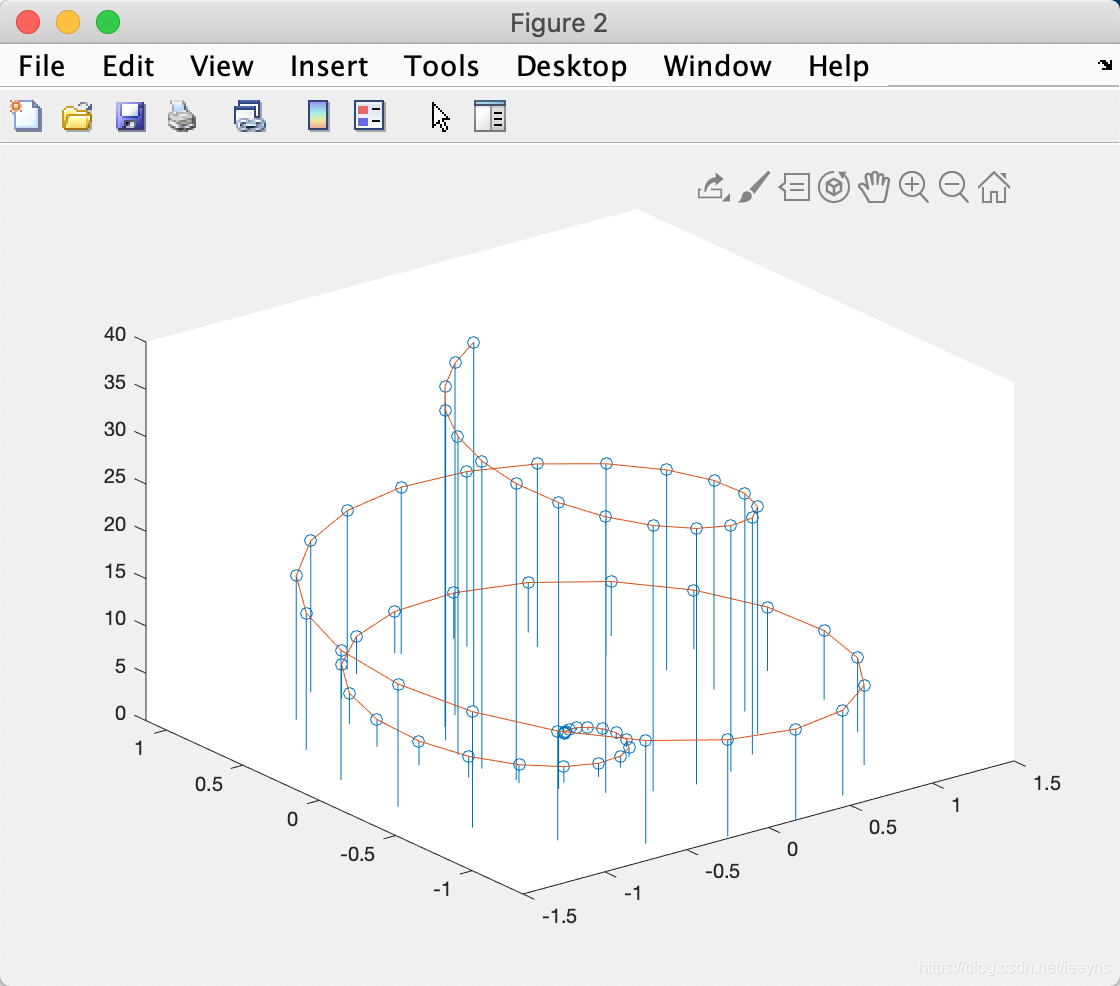Image resolution: width=1120 pixels, height=986 pixels.
Task: Print the figure with the printer icon
Action: click(182, 116)
